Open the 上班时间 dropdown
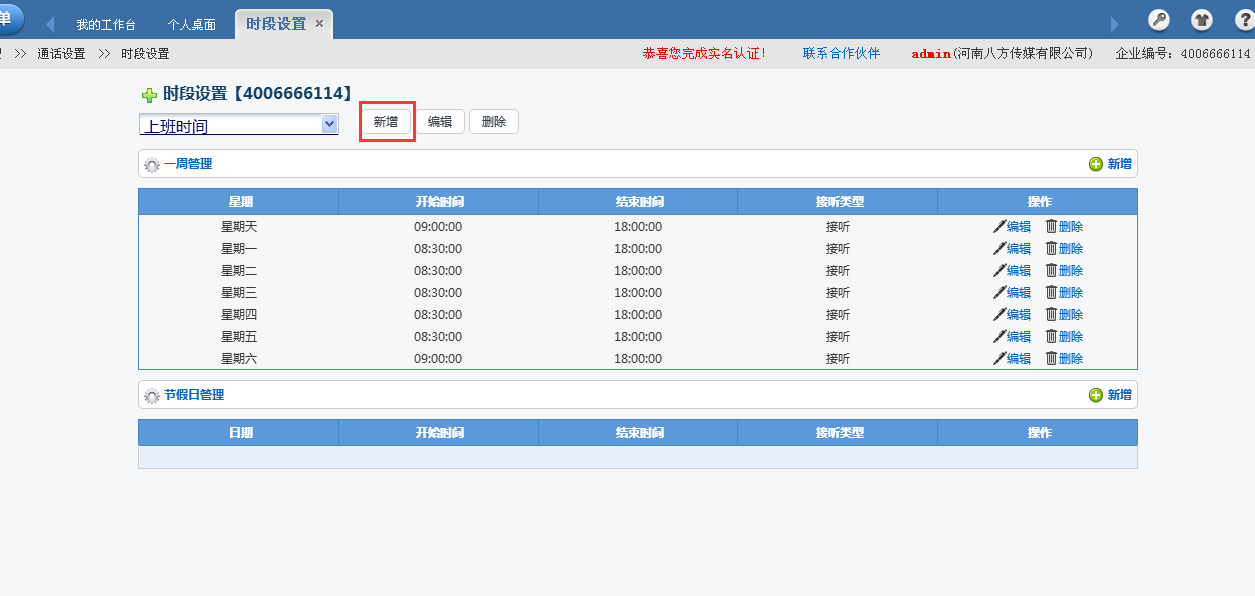 point(329,124)
